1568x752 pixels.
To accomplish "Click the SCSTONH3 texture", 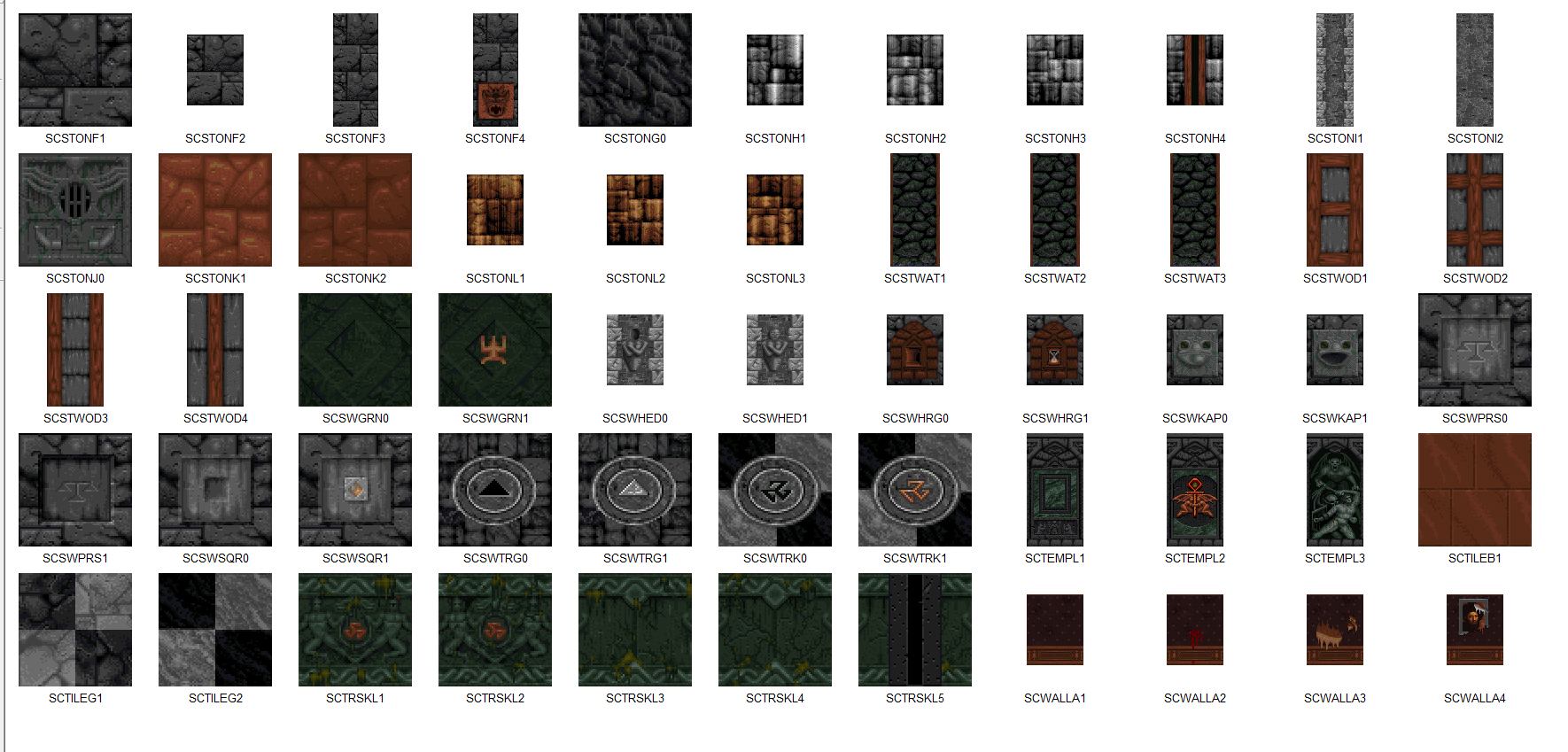I will point(1055,70).
